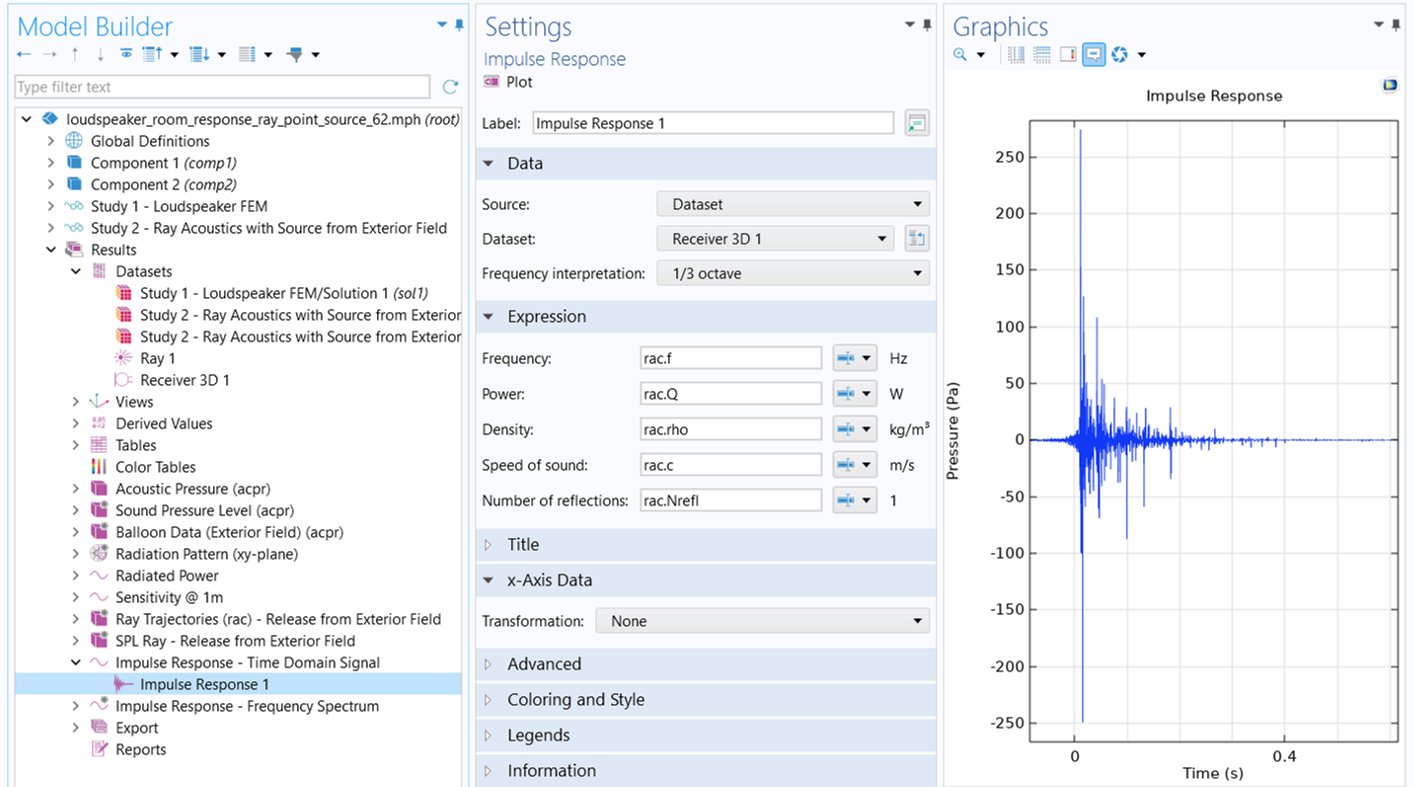Toggle the highlighted plot information tooltip icon

[1094, 55]
